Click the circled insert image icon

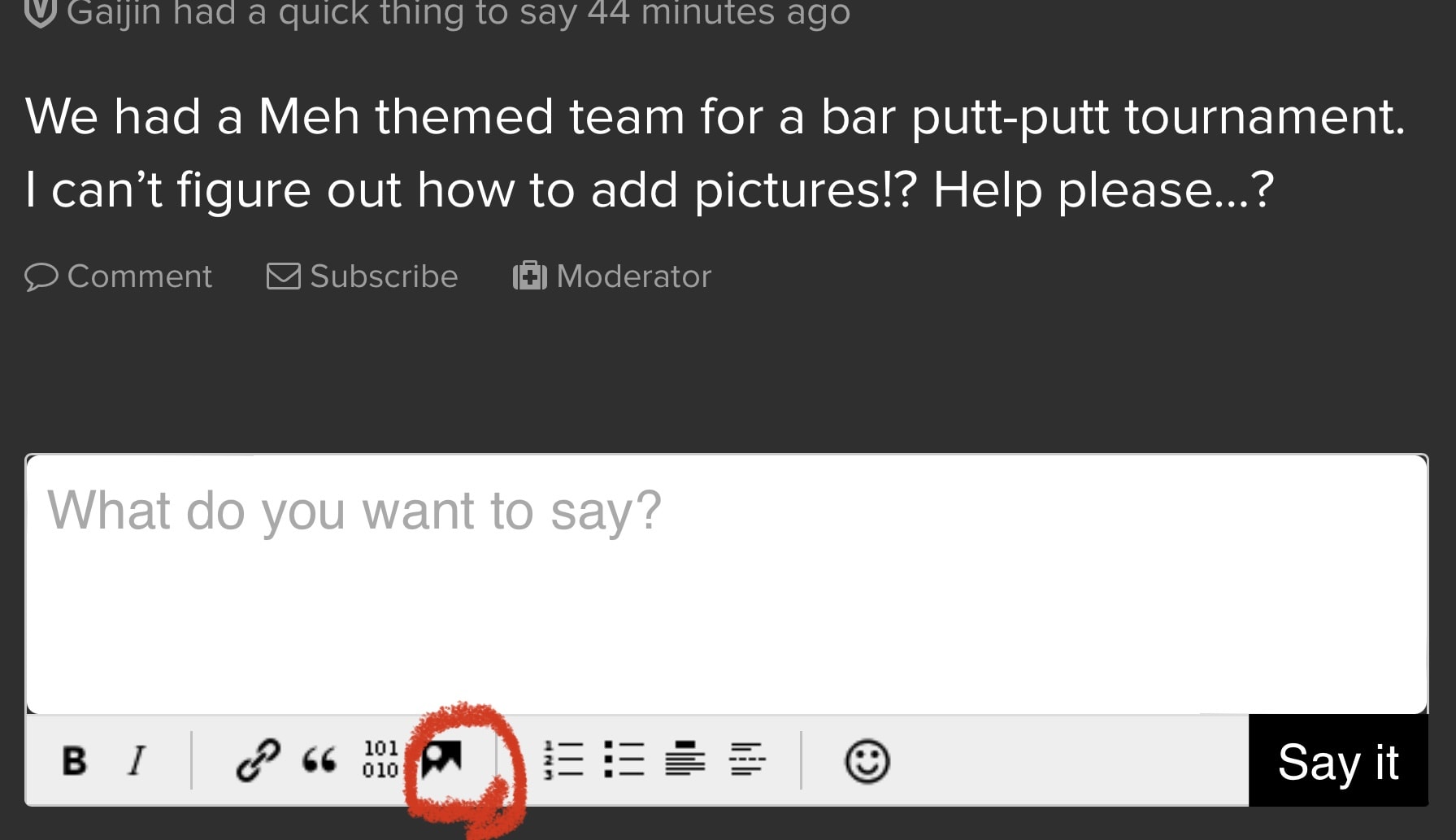pos(442,759)
